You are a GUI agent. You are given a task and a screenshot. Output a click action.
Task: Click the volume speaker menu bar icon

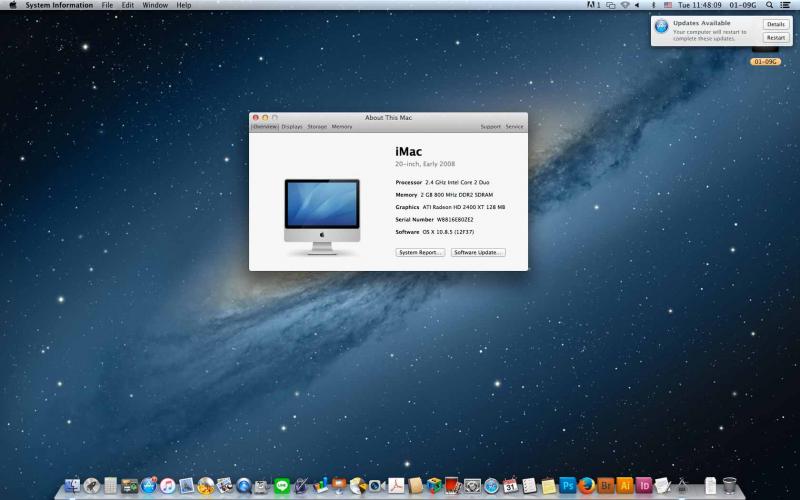click(638, 5)
